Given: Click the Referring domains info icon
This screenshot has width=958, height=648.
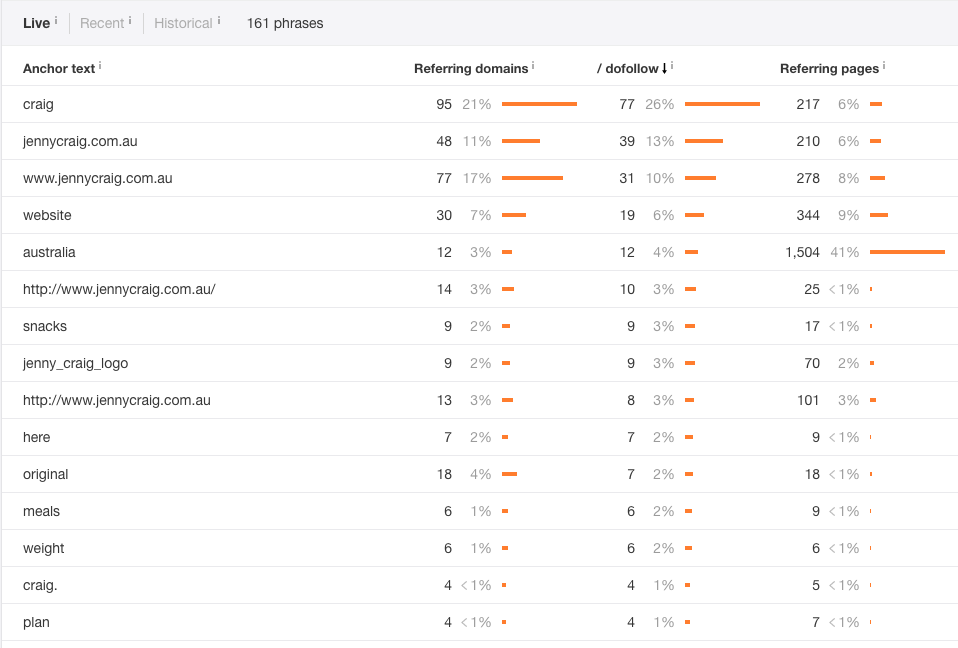Looking at the screenshot, I should [533, 66].
